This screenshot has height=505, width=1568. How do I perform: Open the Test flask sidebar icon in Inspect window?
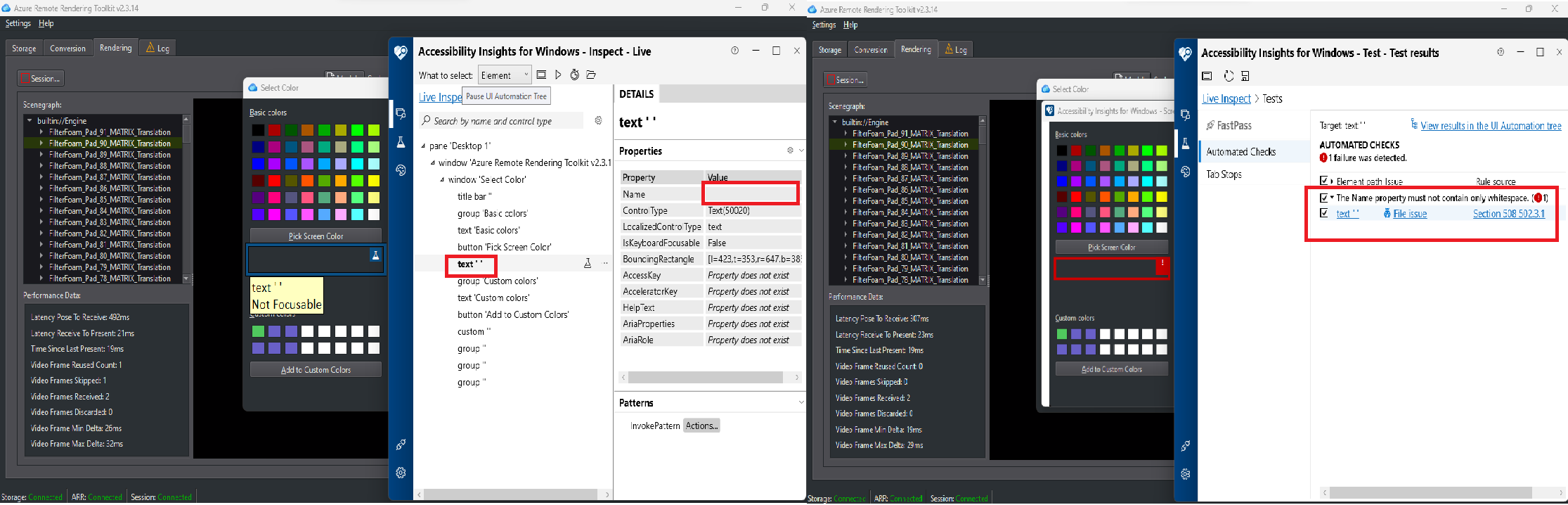tap(401, 142)
